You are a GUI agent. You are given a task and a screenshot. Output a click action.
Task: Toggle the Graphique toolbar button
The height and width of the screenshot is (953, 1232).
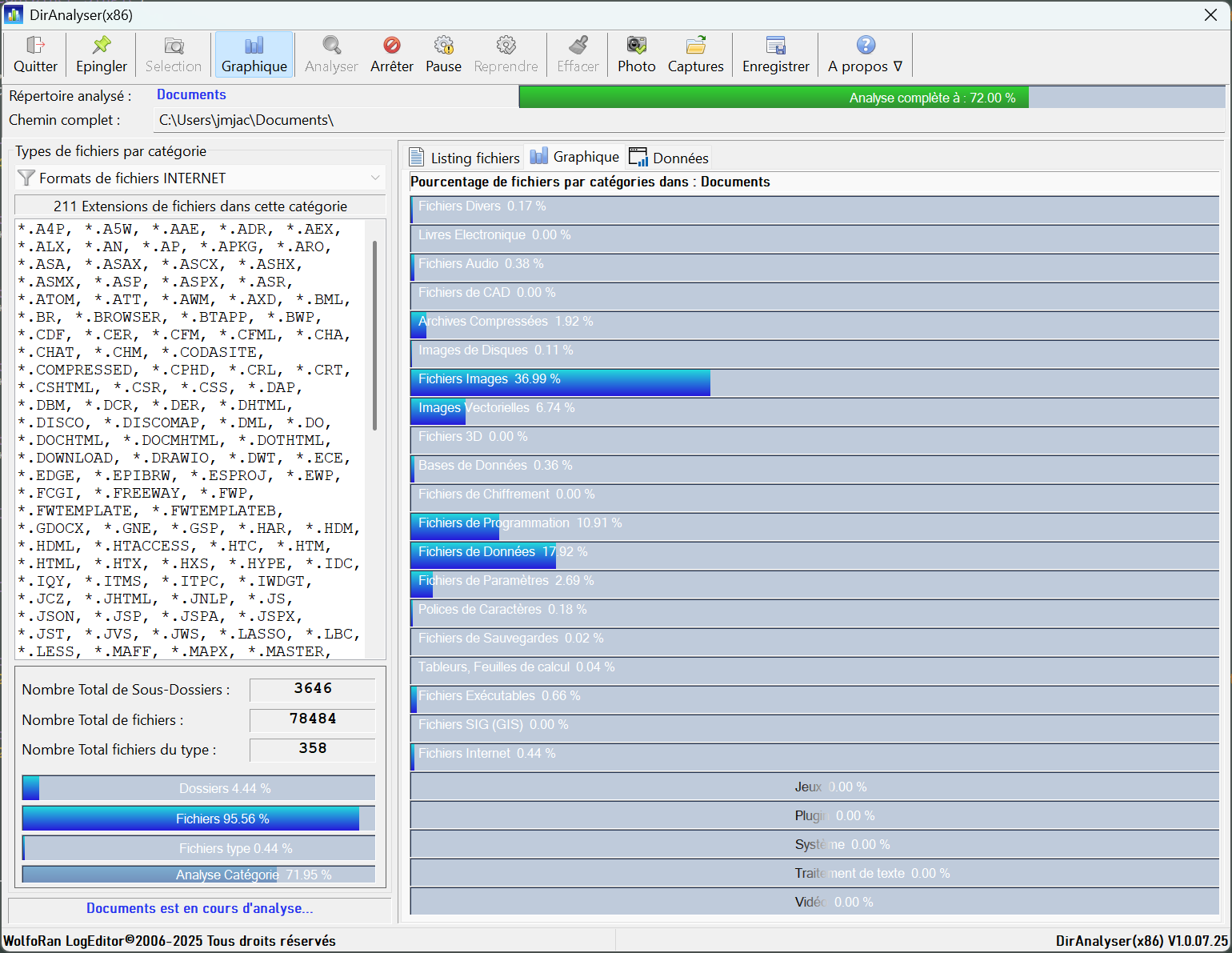click(254, 54)
